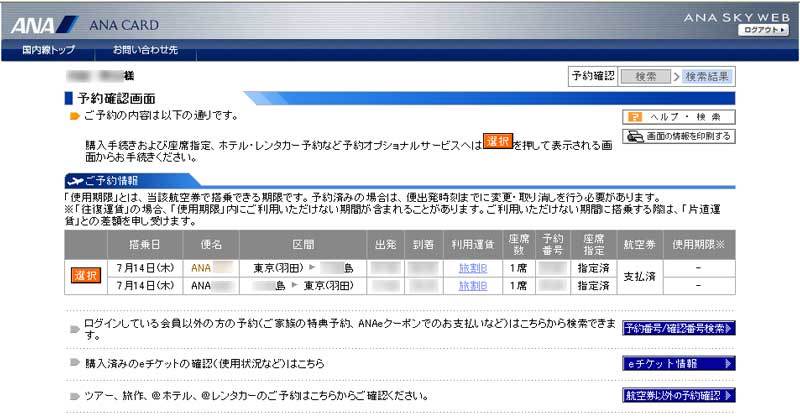Select the 検索結果 step in the breadcrumb
Image resolution: width=800 pixels, height=419 pixels.
click(707, 76)
